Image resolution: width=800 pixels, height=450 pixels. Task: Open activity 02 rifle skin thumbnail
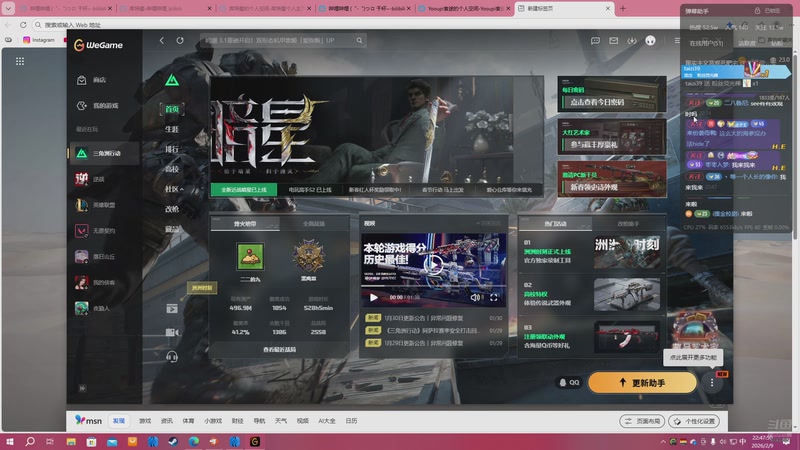click(x=627, y=294)
